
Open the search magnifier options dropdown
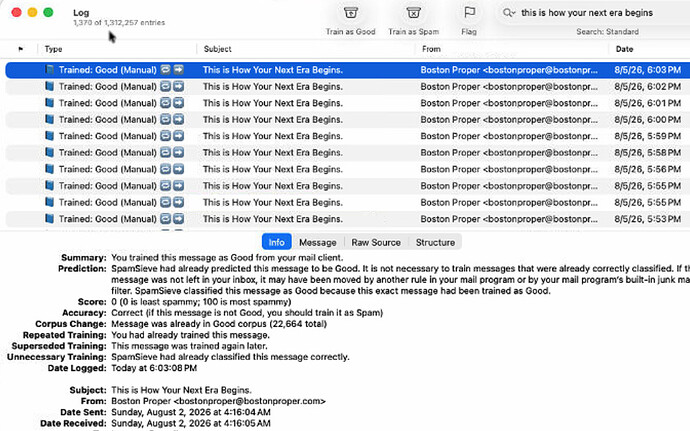(509, 13)
